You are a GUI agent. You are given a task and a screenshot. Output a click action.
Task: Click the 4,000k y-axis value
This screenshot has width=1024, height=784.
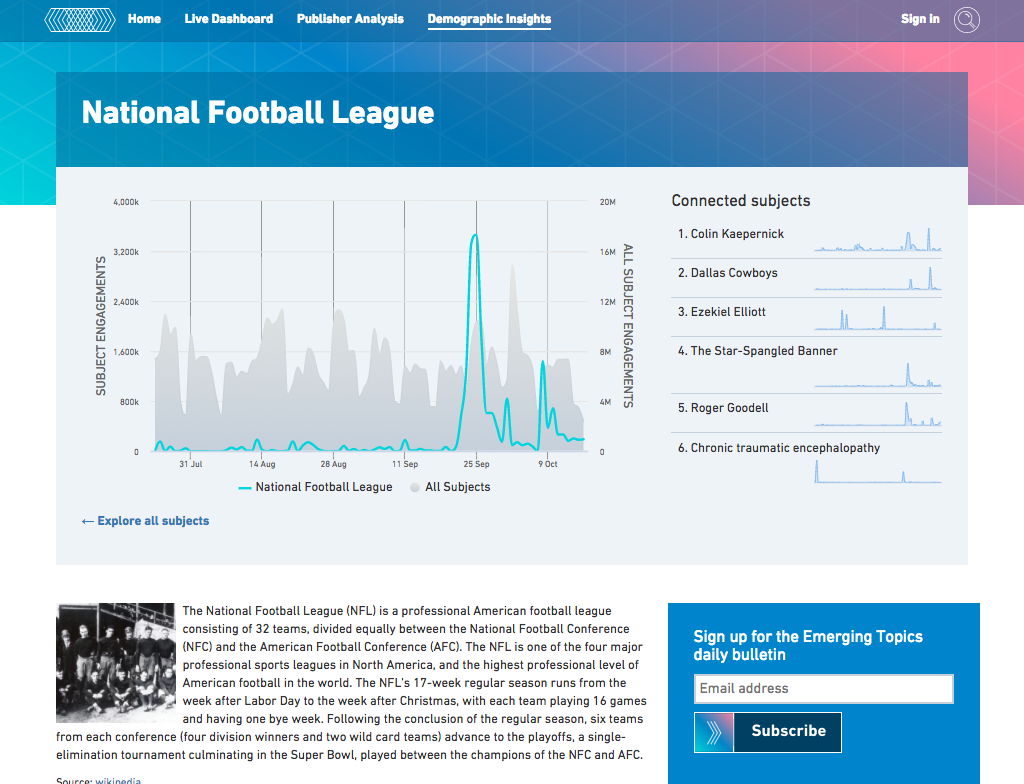126,203
